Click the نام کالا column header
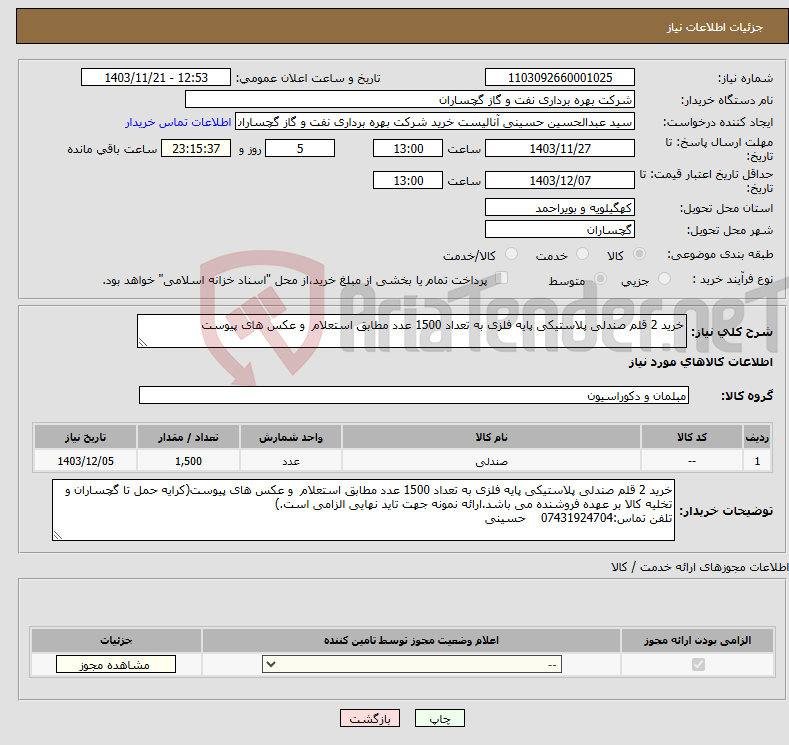 pyautogui.click(x=491, y=437)
